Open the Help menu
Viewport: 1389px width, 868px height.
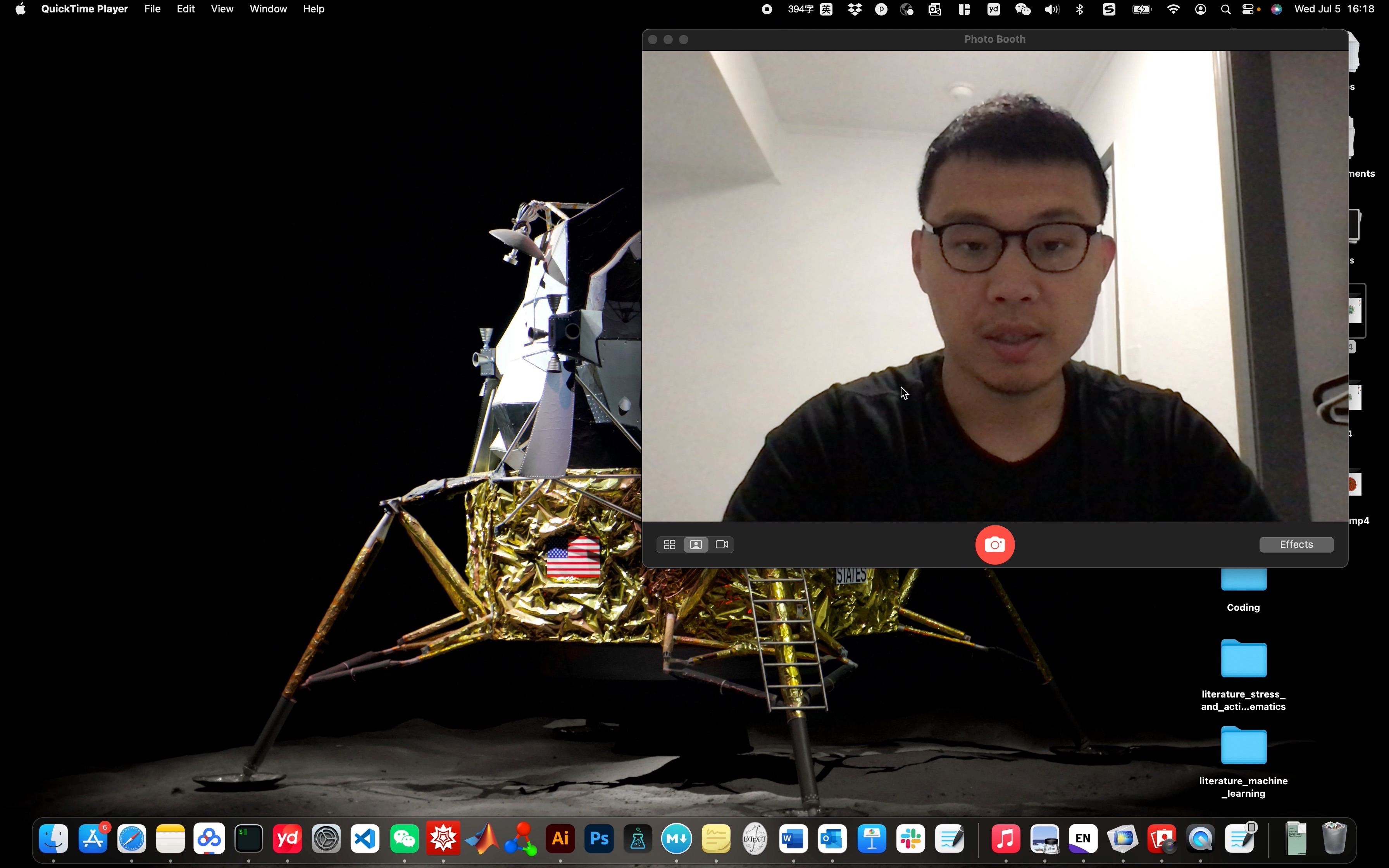tap(314, 9)
